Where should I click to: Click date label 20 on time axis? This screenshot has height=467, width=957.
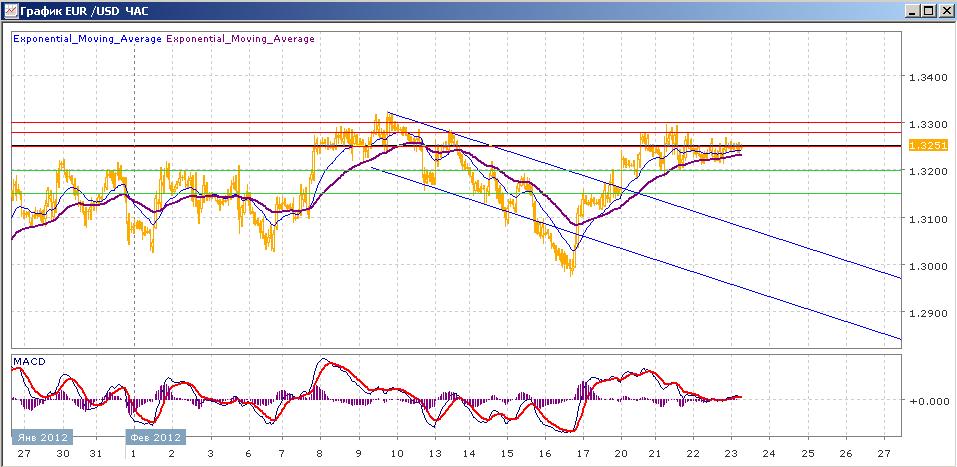click(x=621, y=455)
